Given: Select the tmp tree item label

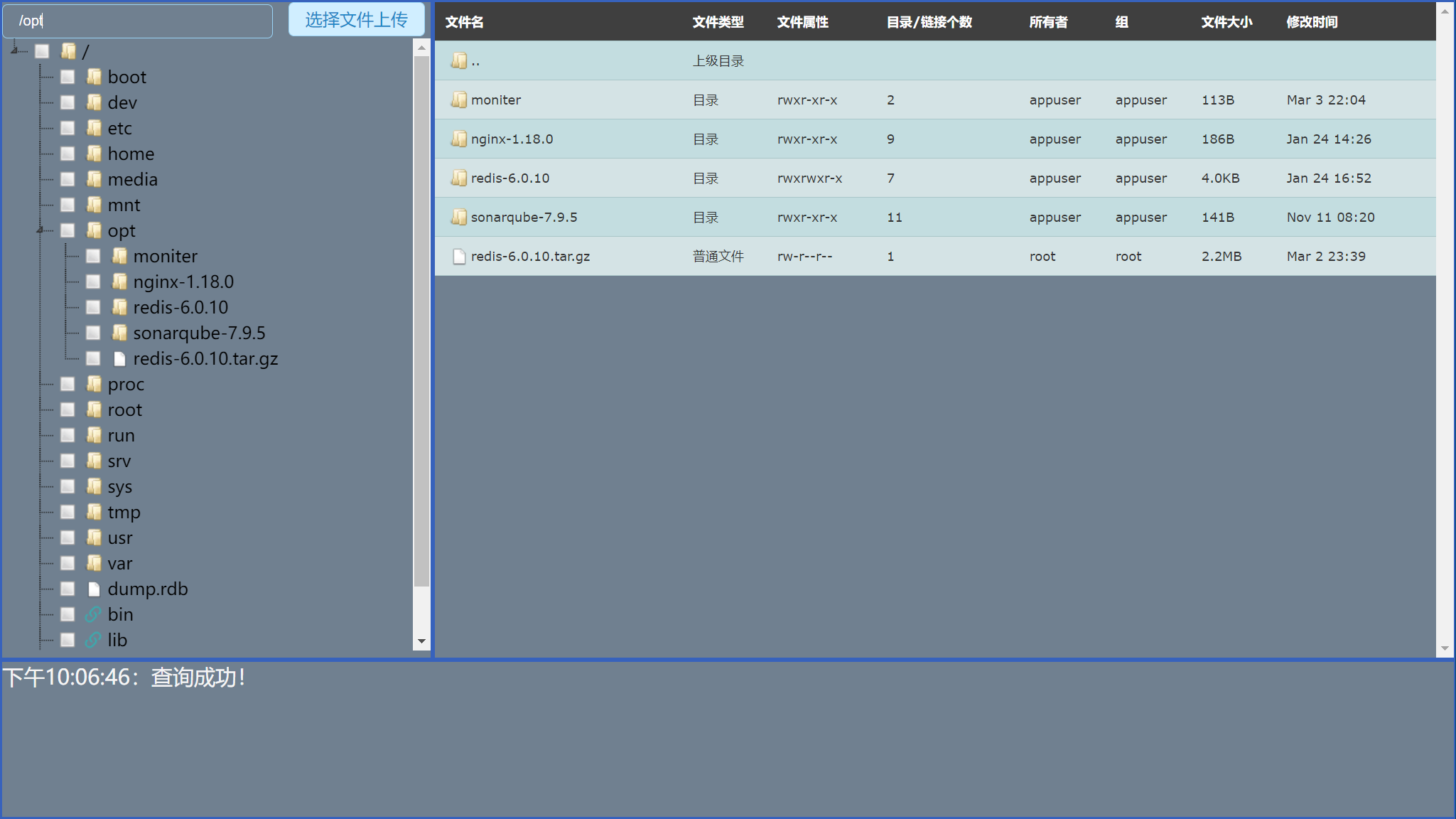Looking at the screenshot, I should point(124,512).
